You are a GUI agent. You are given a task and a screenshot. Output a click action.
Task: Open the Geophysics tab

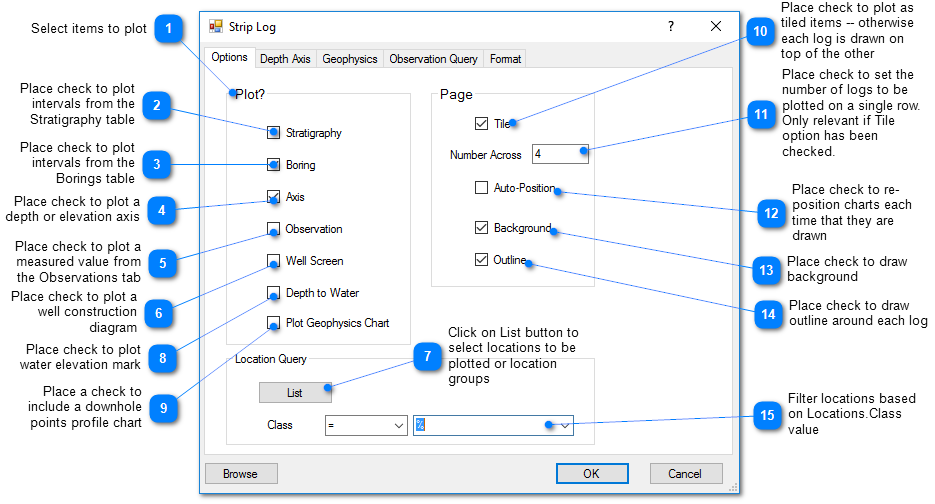tap(349, 59)
